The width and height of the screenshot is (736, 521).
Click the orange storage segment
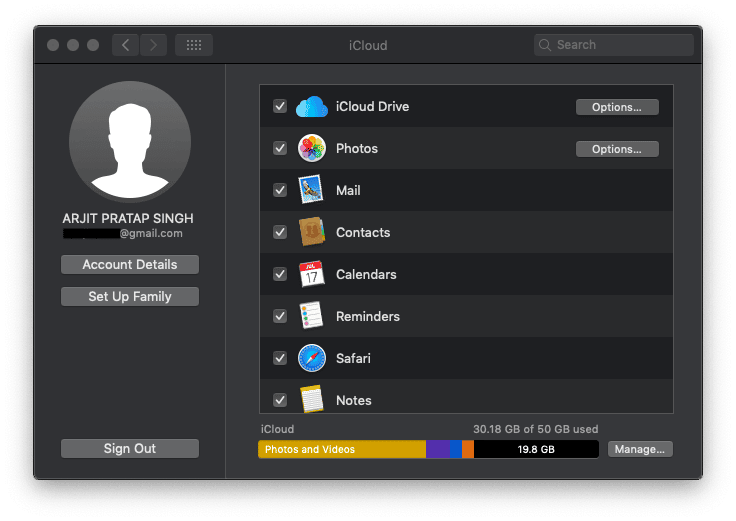pos(468,449)
